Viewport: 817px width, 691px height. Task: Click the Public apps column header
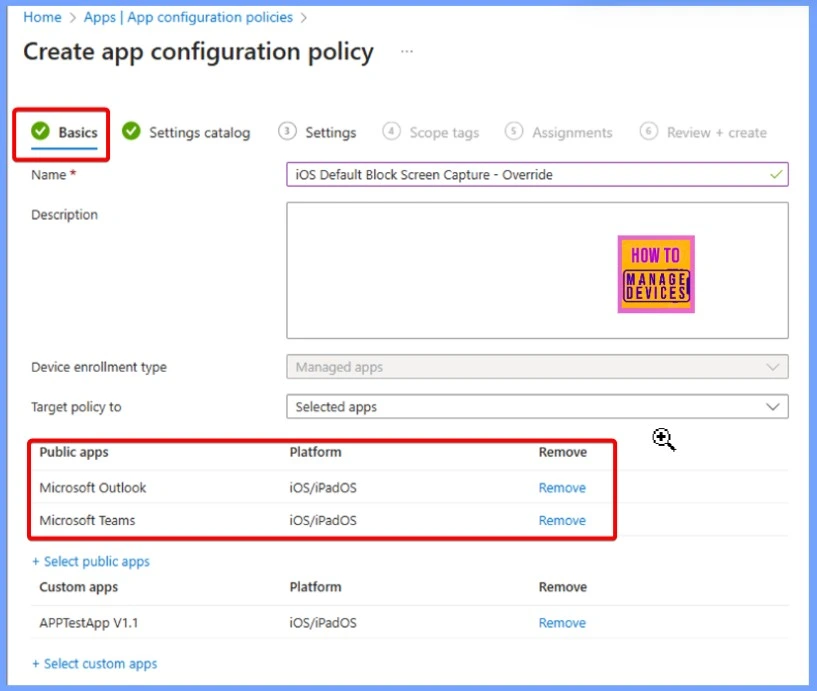(x=74, y=452)
